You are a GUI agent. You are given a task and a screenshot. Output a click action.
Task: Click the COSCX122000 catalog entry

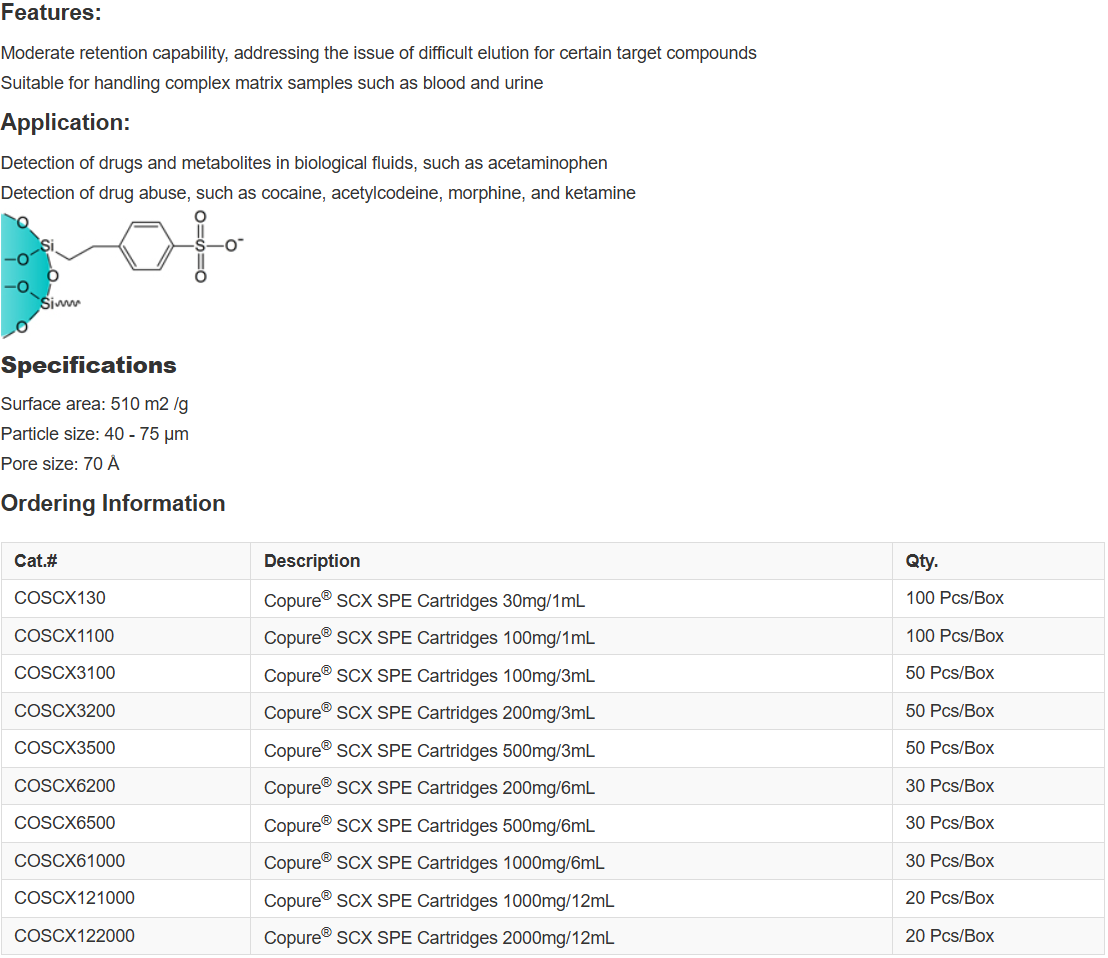pyautogui.click(x=75, y=936)
